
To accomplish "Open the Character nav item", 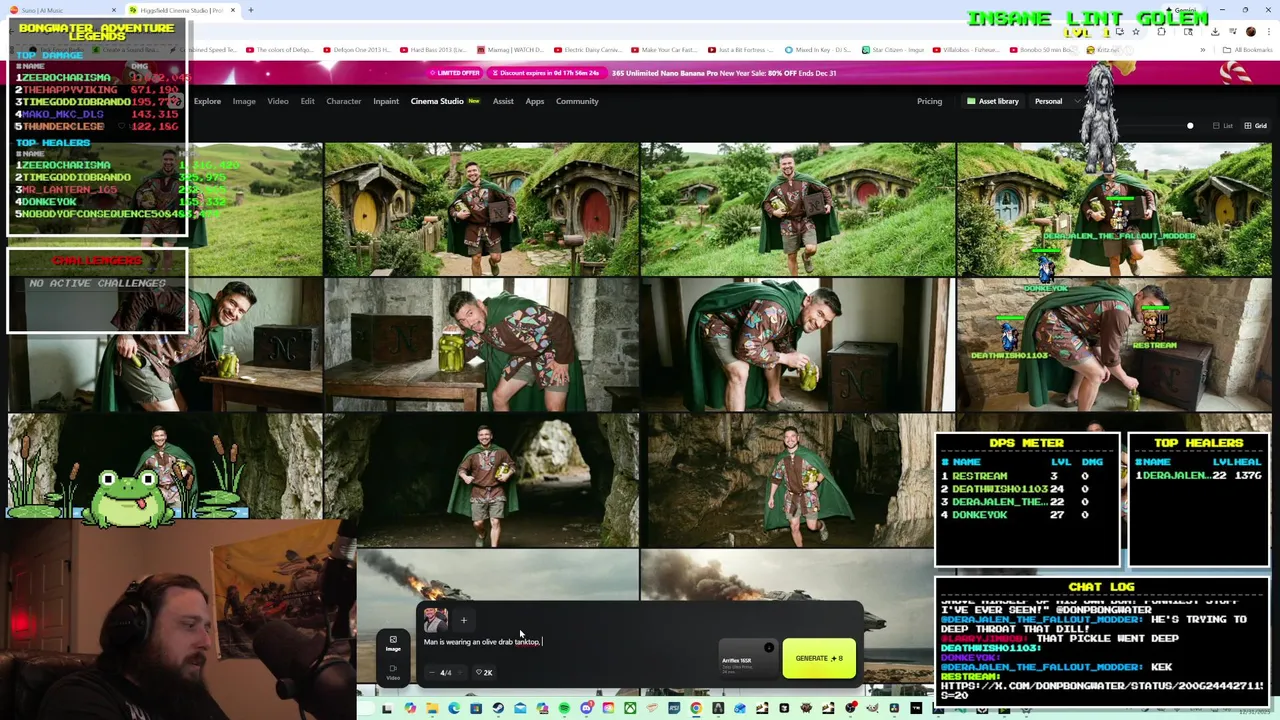I will pos(343,101).
